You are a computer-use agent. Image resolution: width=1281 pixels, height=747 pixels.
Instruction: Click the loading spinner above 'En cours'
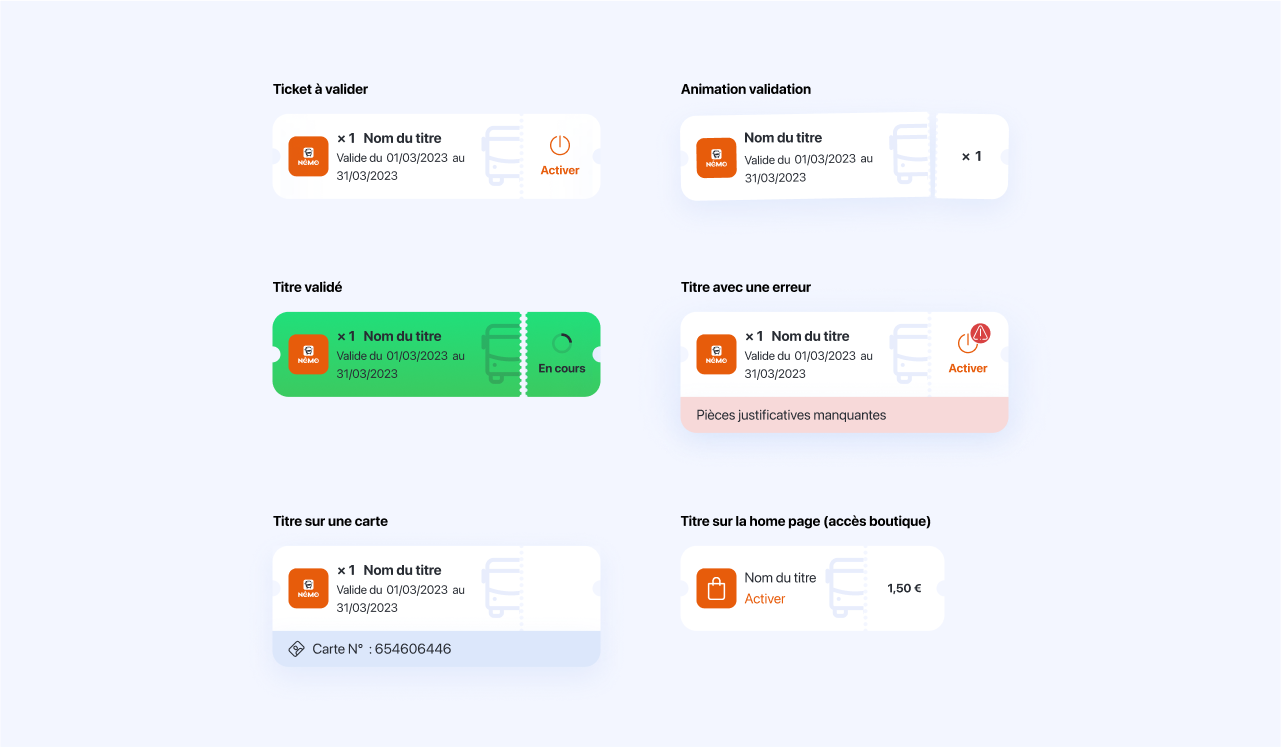[562, 343]
